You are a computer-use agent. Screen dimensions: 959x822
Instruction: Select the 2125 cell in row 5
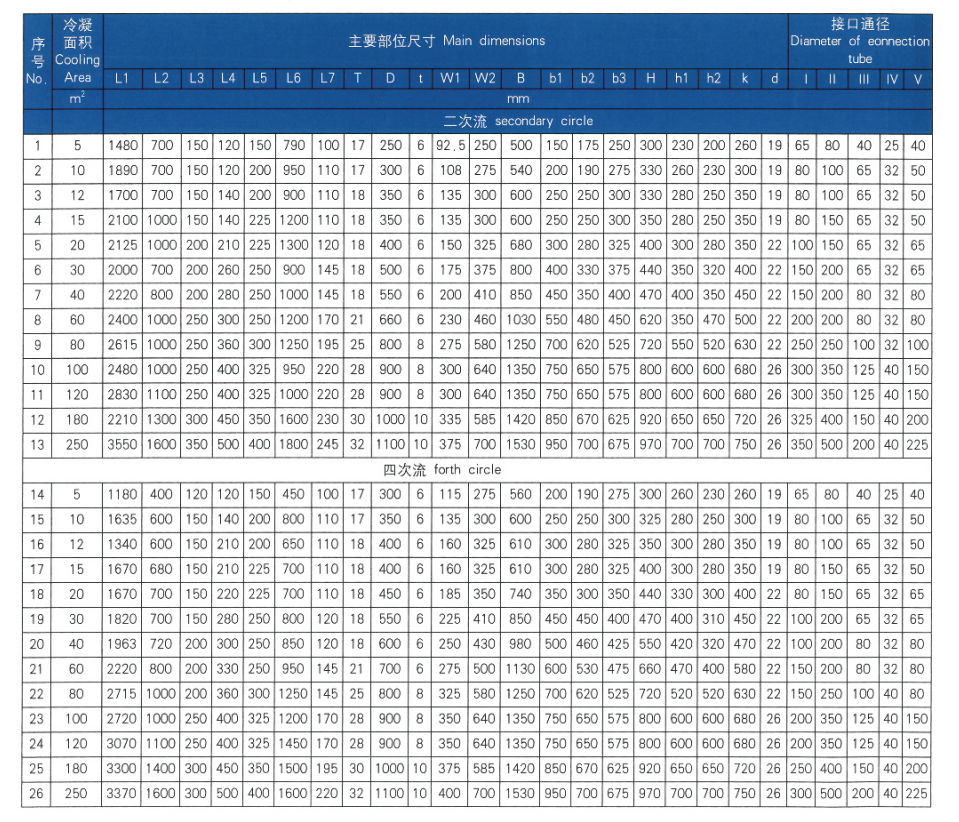tap(122, 245)
